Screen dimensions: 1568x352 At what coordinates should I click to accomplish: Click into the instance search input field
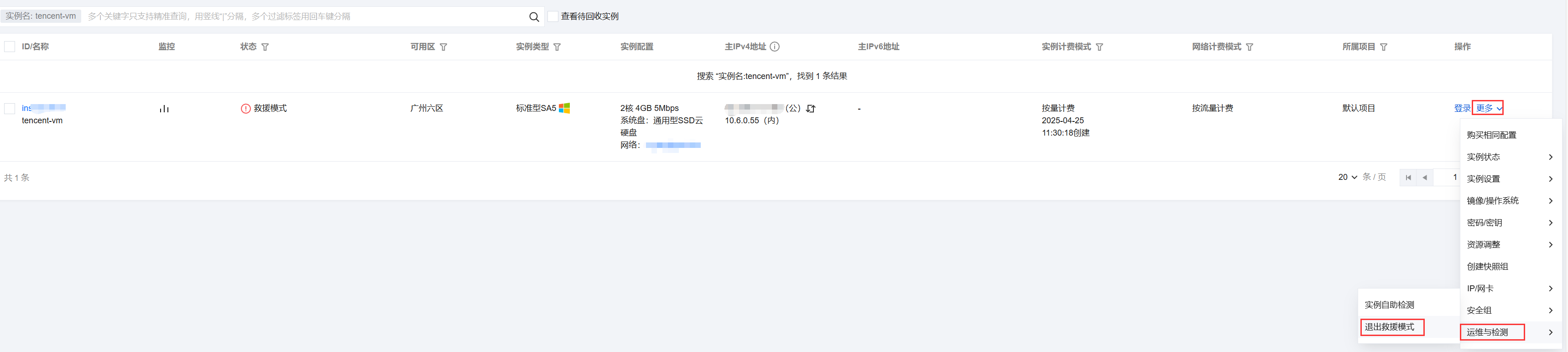[x=304, y=16]
